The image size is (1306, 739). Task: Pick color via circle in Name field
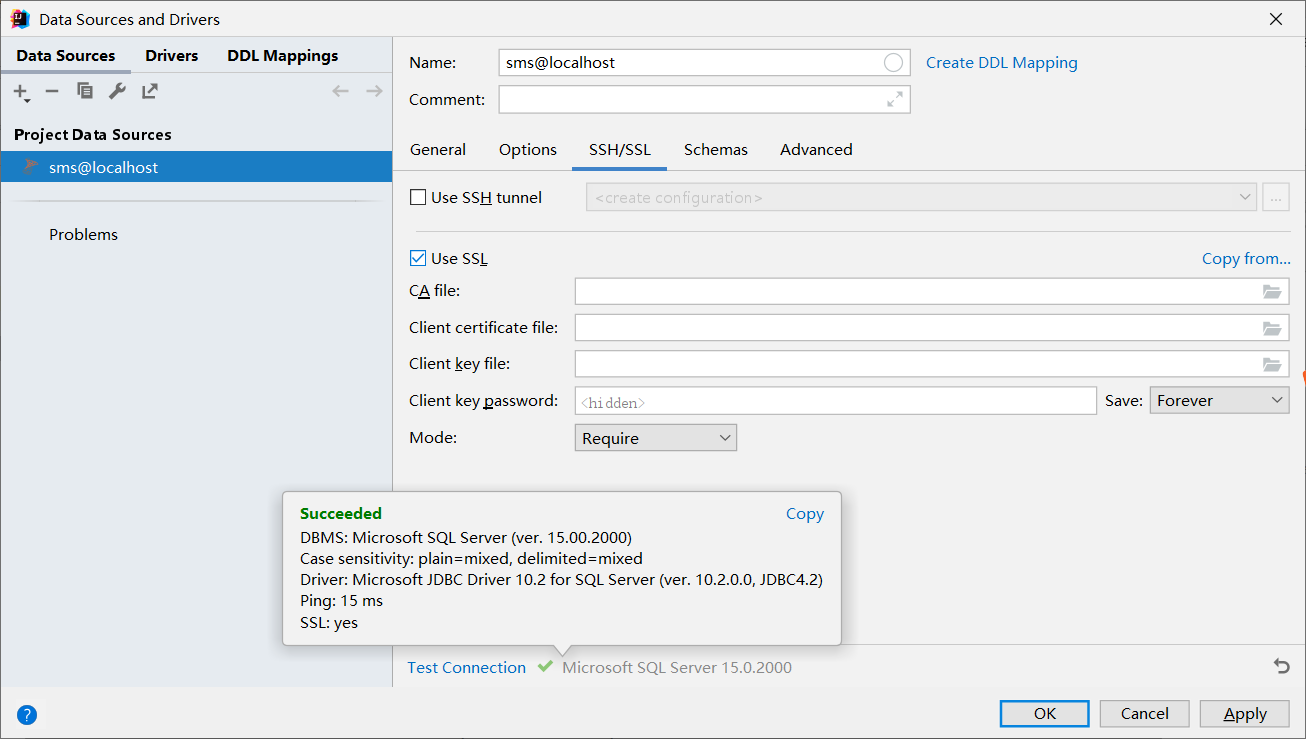click(893, 63)
